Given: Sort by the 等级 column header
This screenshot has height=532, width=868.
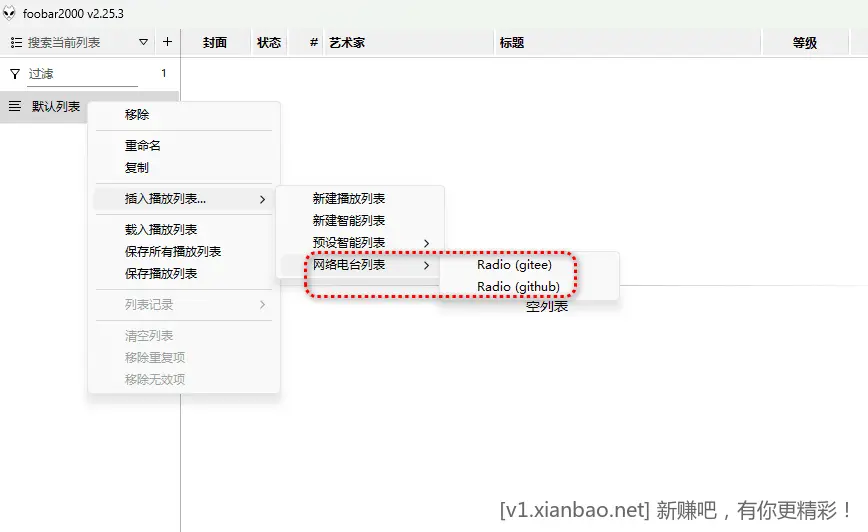Looking at the screenshot, I should tap(804, 43).
